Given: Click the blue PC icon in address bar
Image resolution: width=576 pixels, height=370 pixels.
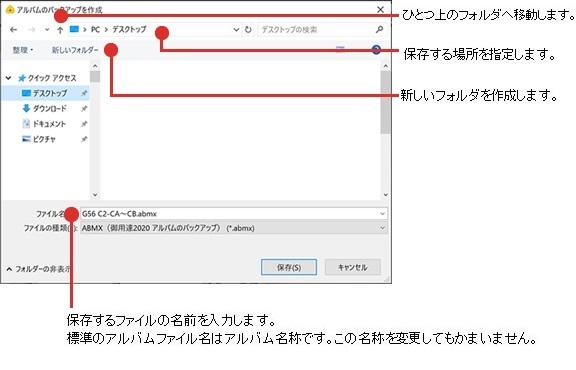Looking at the screenshot, I should point(74,29).
